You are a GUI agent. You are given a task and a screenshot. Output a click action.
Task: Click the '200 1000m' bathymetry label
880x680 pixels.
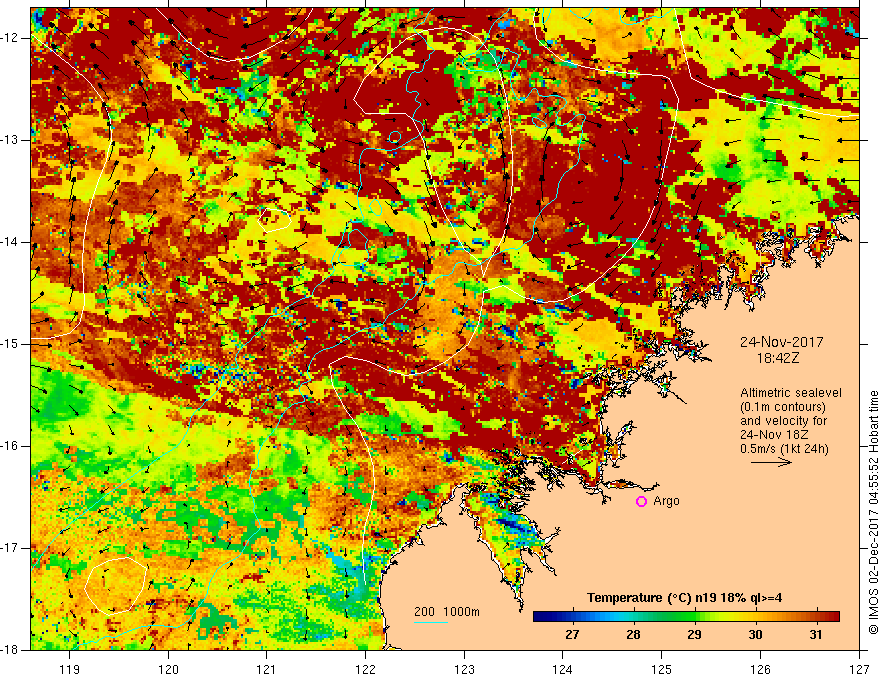pos(447,612)
